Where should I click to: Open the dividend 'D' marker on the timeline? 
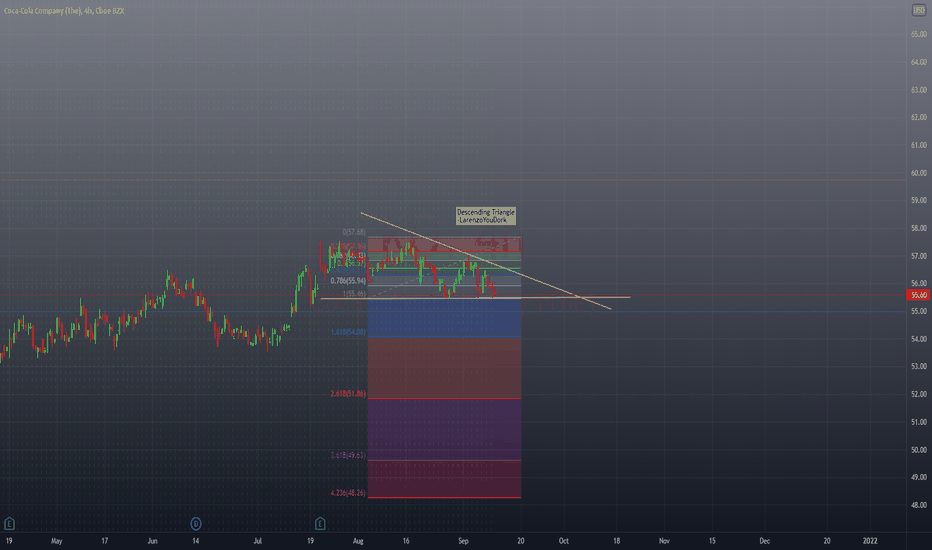[196, 523]
